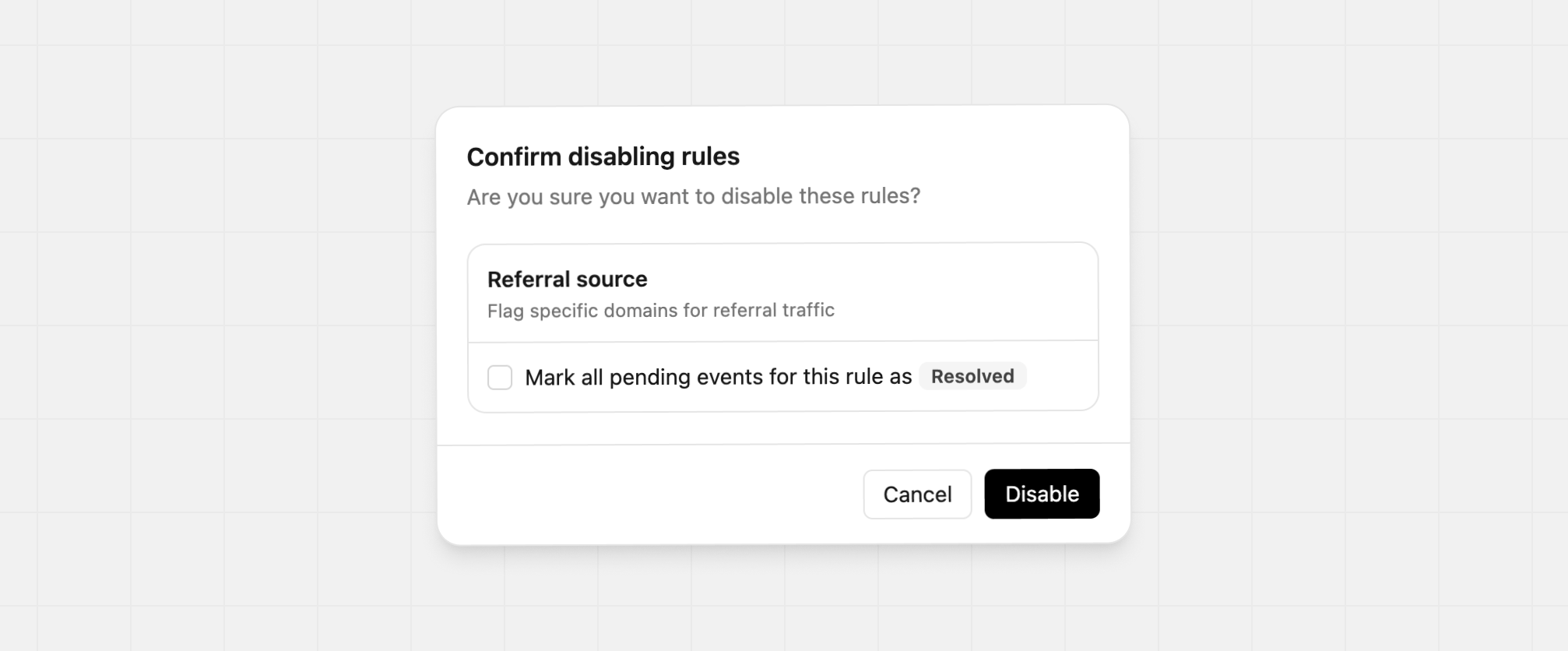Click the Resolved label inside the checkbox row

[x=972, y=376]
